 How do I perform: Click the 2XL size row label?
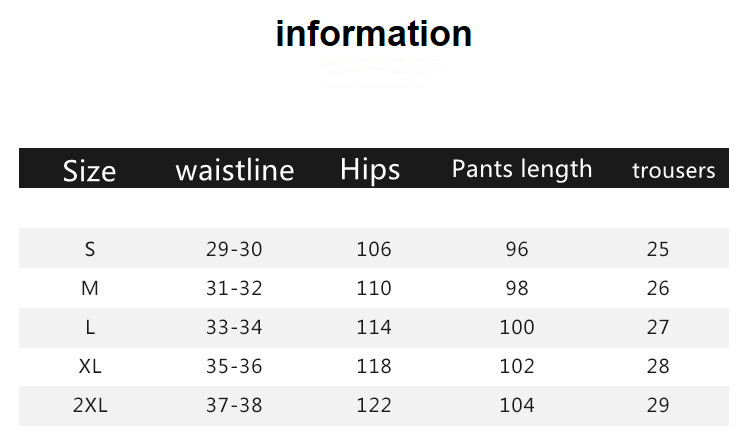coord(90,405)
